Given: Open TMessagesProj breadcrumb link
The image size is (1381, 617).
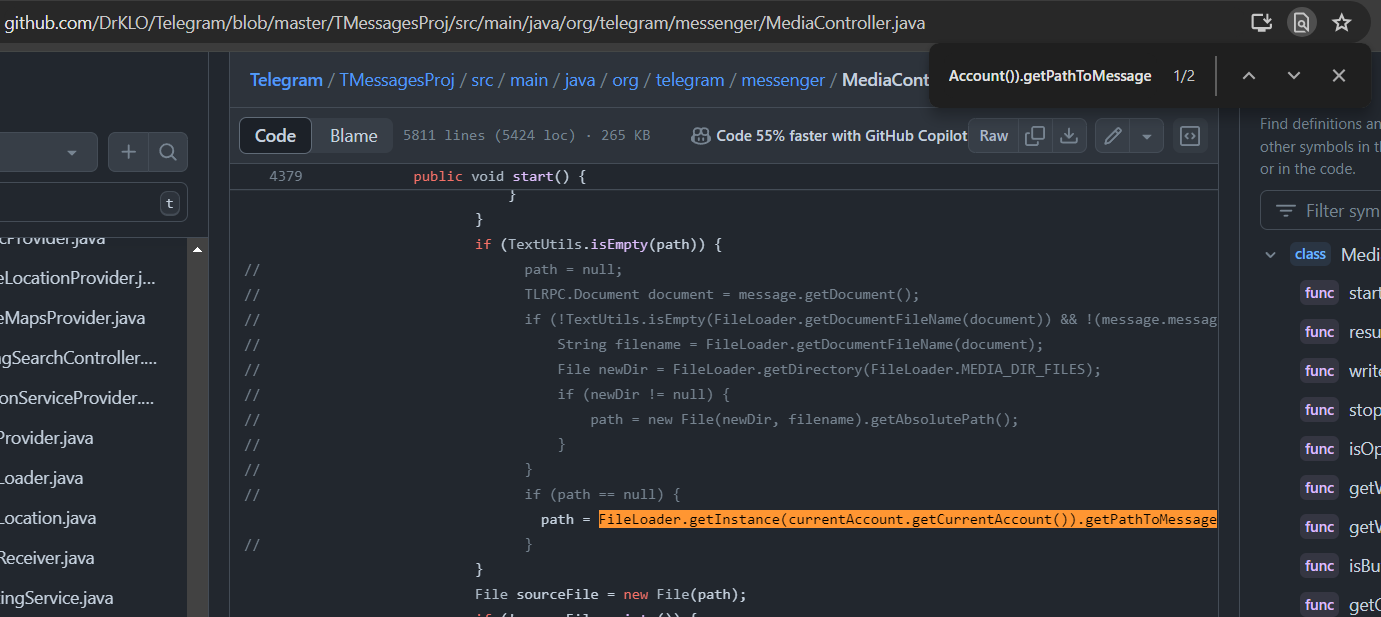Looking at the screenshot, I should (x=397, y=80).
